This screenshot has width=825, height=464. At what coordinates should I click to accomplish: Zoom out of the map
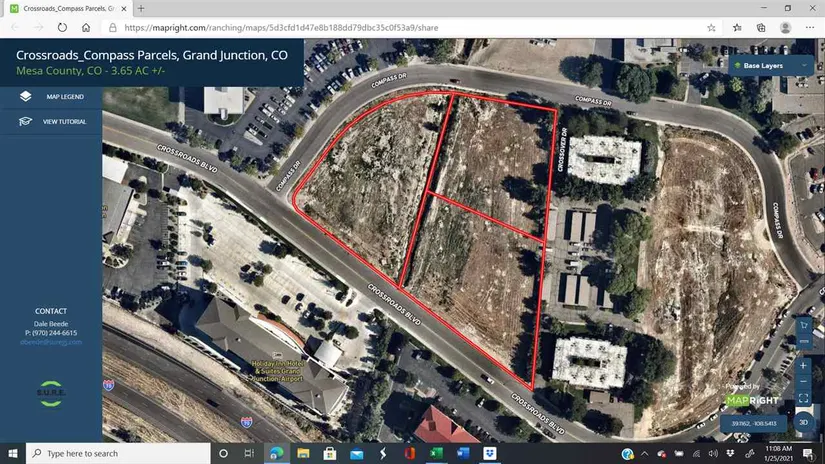[x=803, y=381]
